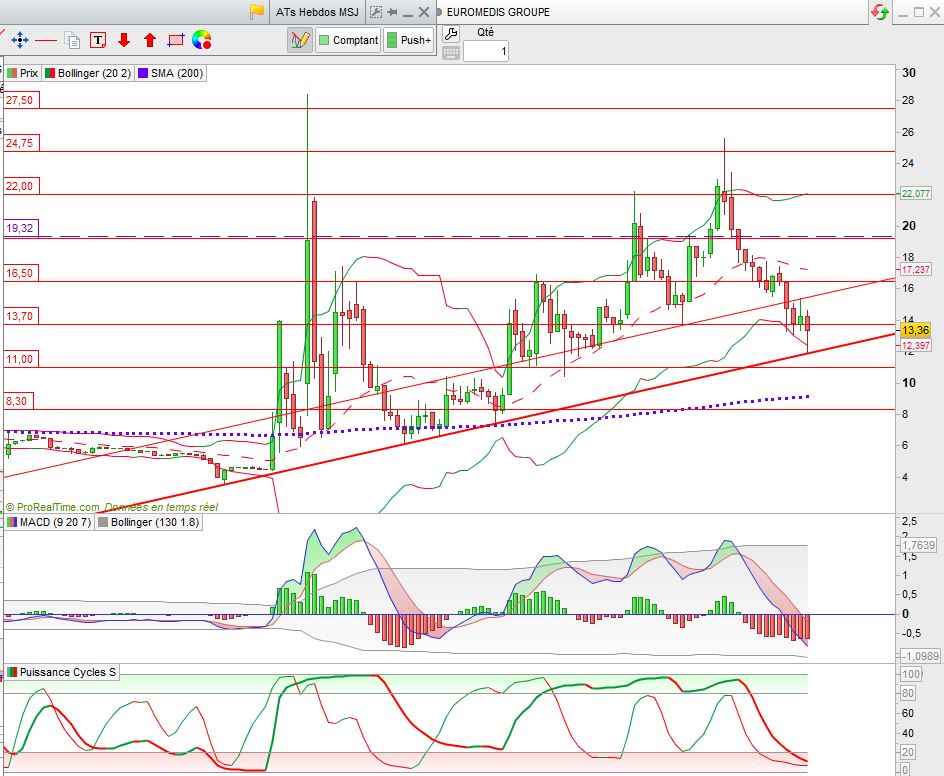Click the 16,50 horizontal line label
This screenshot has width=944, height=776.
click(x=20, y=273)
